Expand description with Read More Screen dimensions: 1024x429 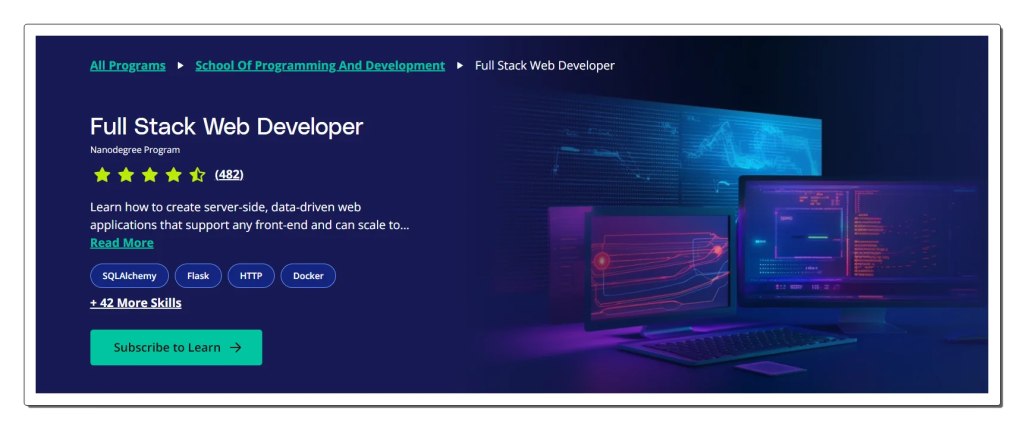coord(122,243)
